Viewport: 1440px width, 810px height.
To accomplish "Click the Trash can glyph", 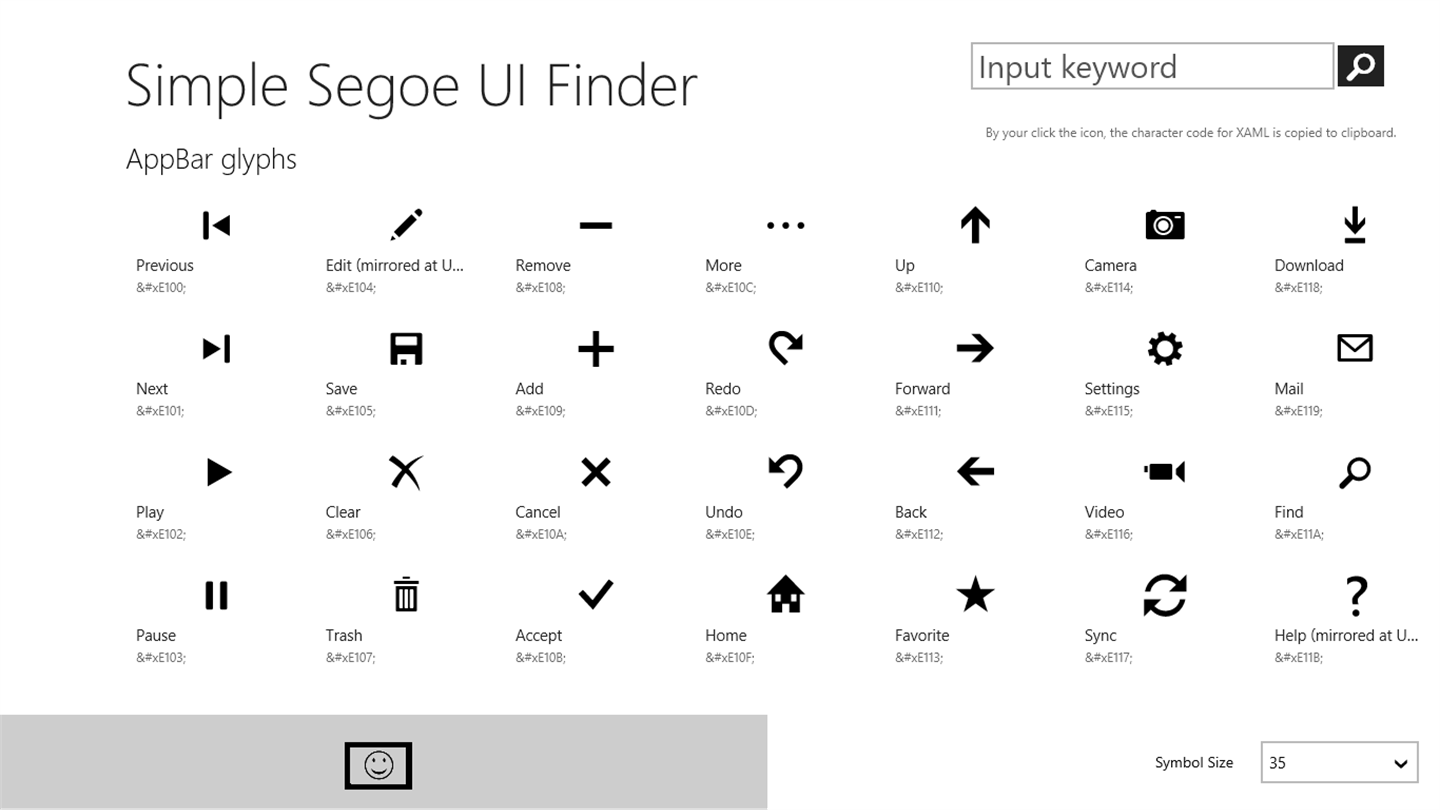I will 406,595.
